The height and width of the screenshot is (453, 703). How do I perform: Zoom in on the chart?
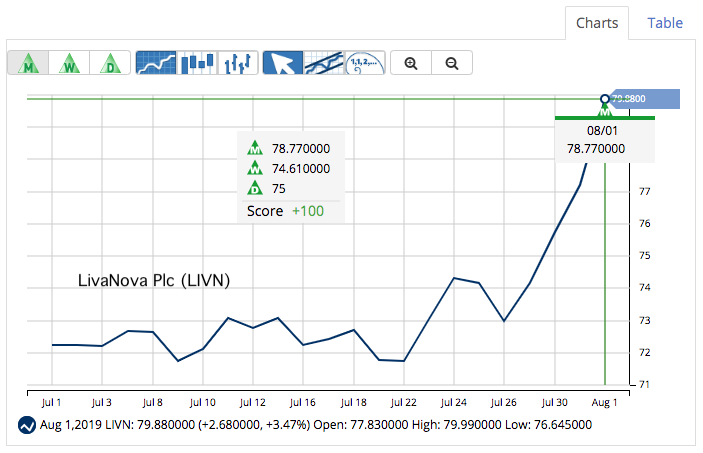410,63
